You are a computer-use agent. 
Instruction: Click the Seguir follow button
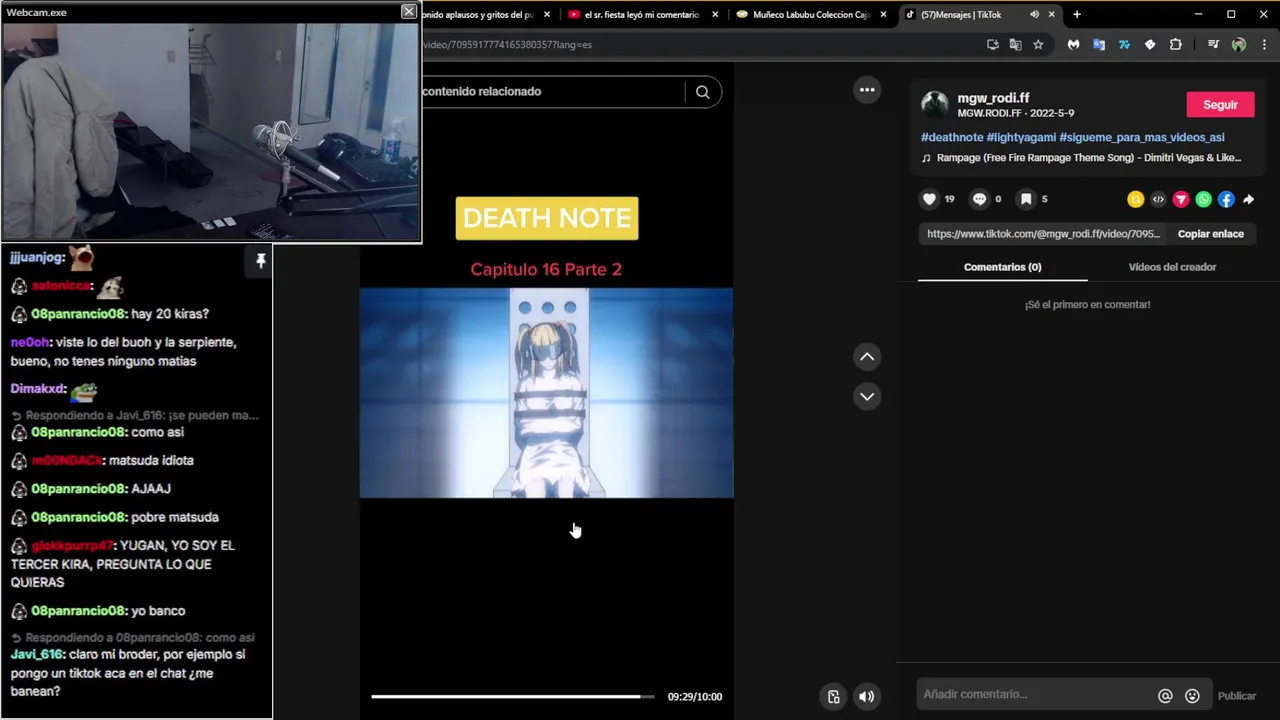coord(1220,105)
